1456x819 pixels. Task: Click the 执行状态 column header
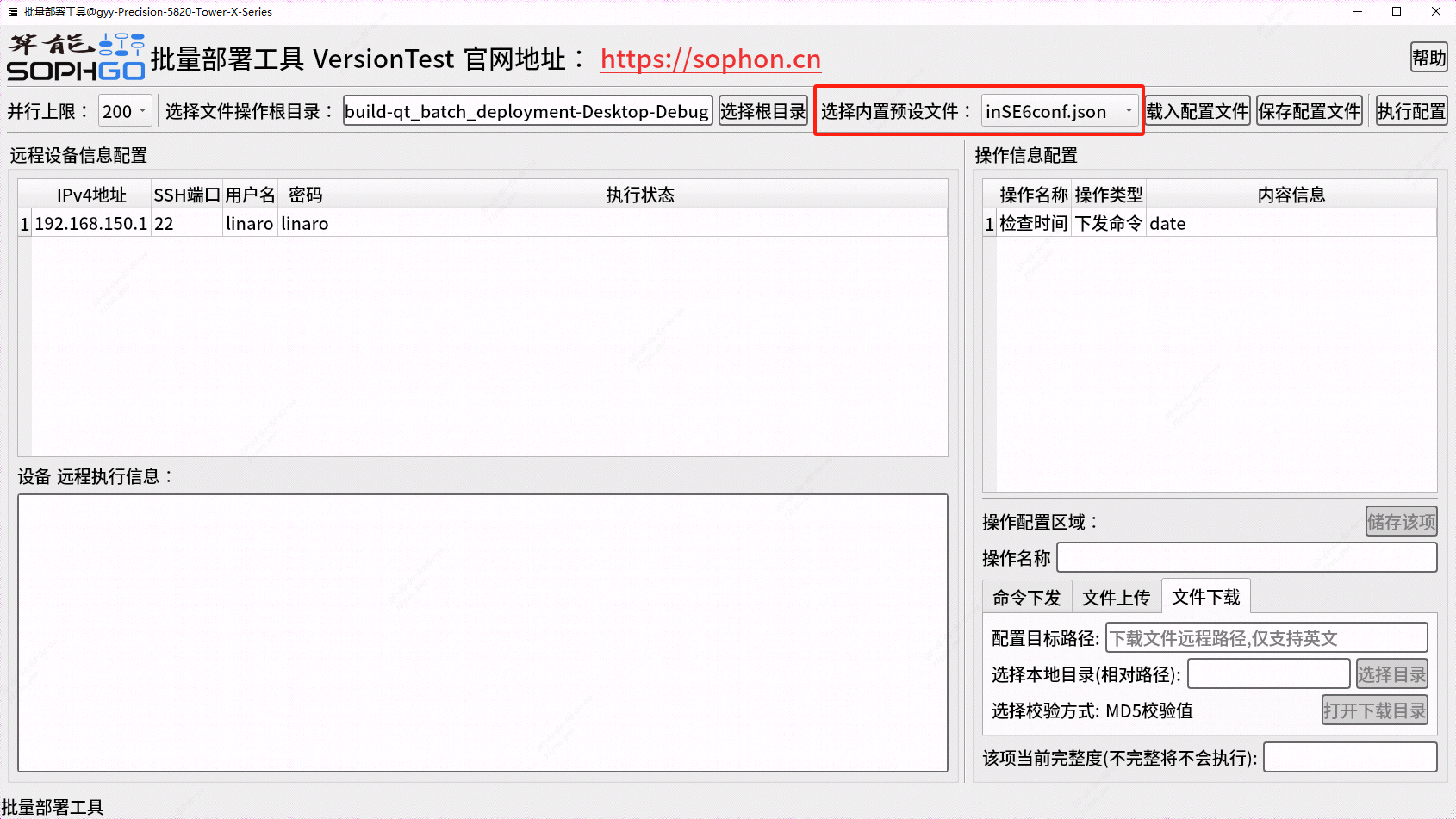point(639,195)
